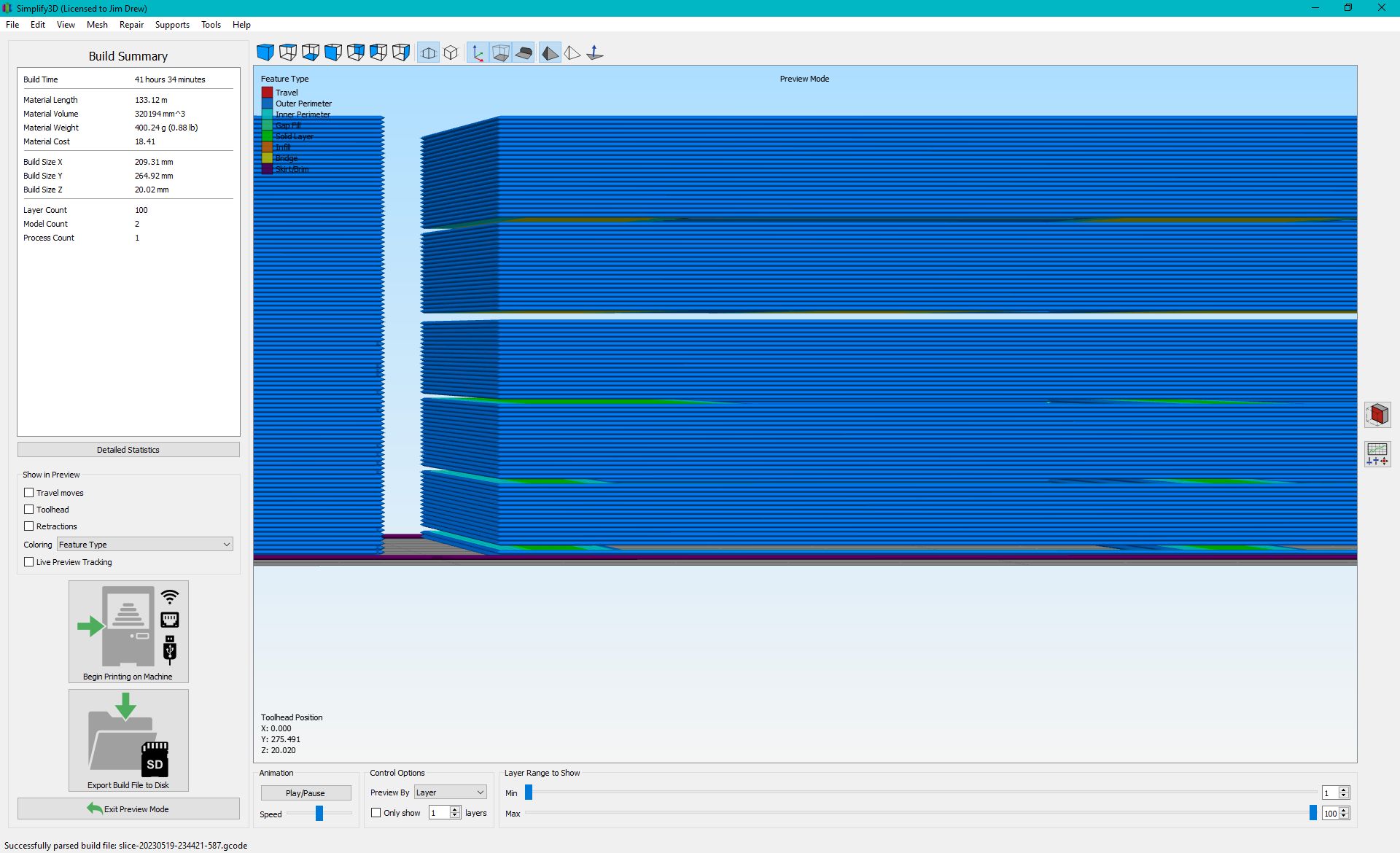Open the View menu
Viewport: 1400px width, 853px height.
tap(66, 25)
